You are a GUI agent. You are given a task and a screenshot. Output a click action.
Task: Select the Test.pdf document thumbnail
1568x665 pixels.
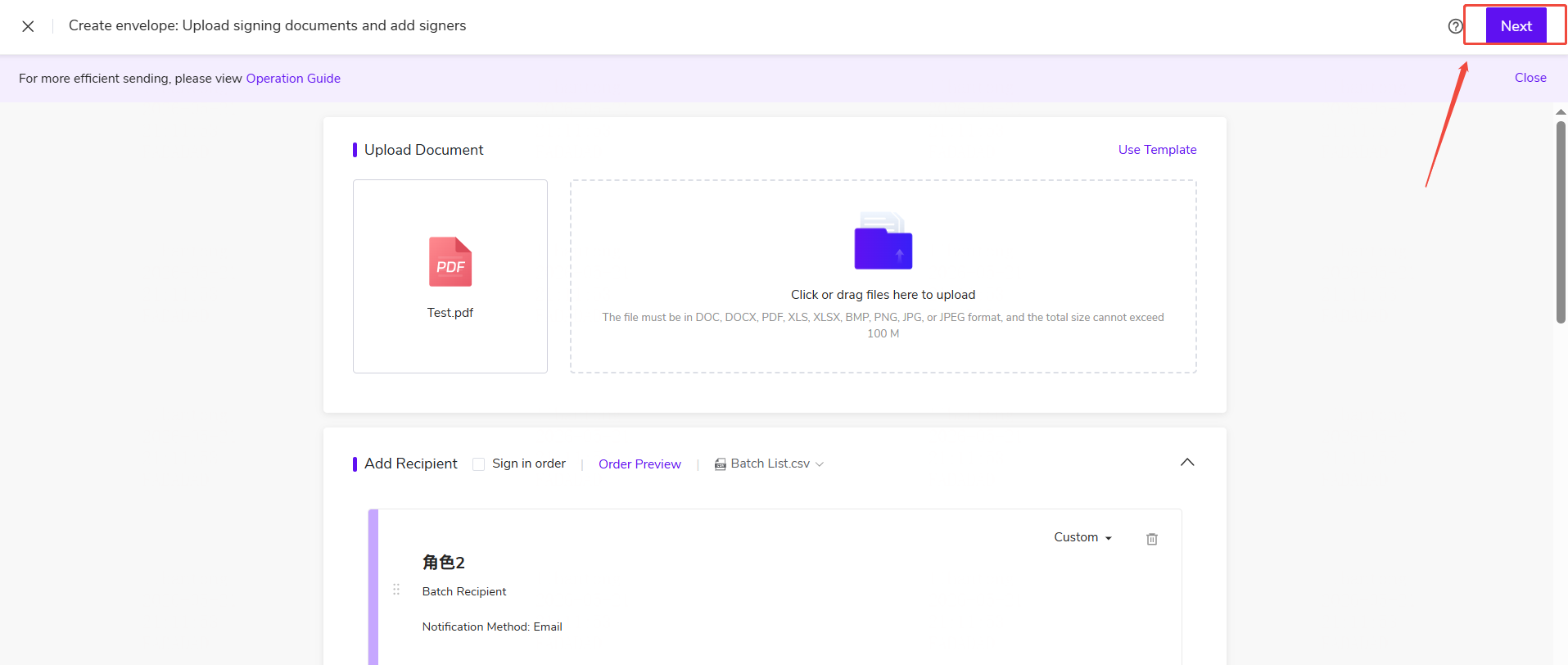[450, 277]
